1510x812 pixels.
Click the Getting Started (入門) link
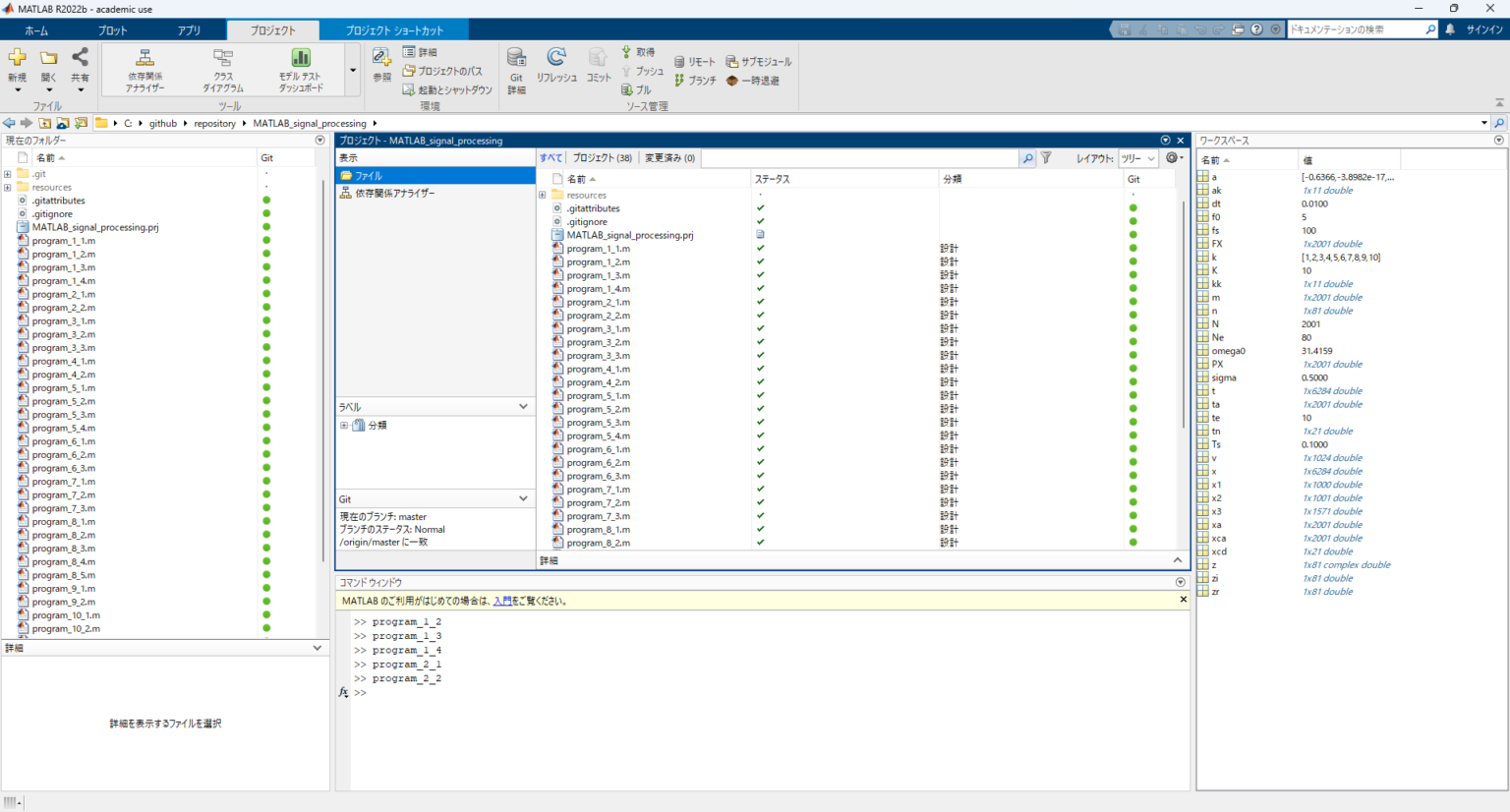tap(501, 601)
